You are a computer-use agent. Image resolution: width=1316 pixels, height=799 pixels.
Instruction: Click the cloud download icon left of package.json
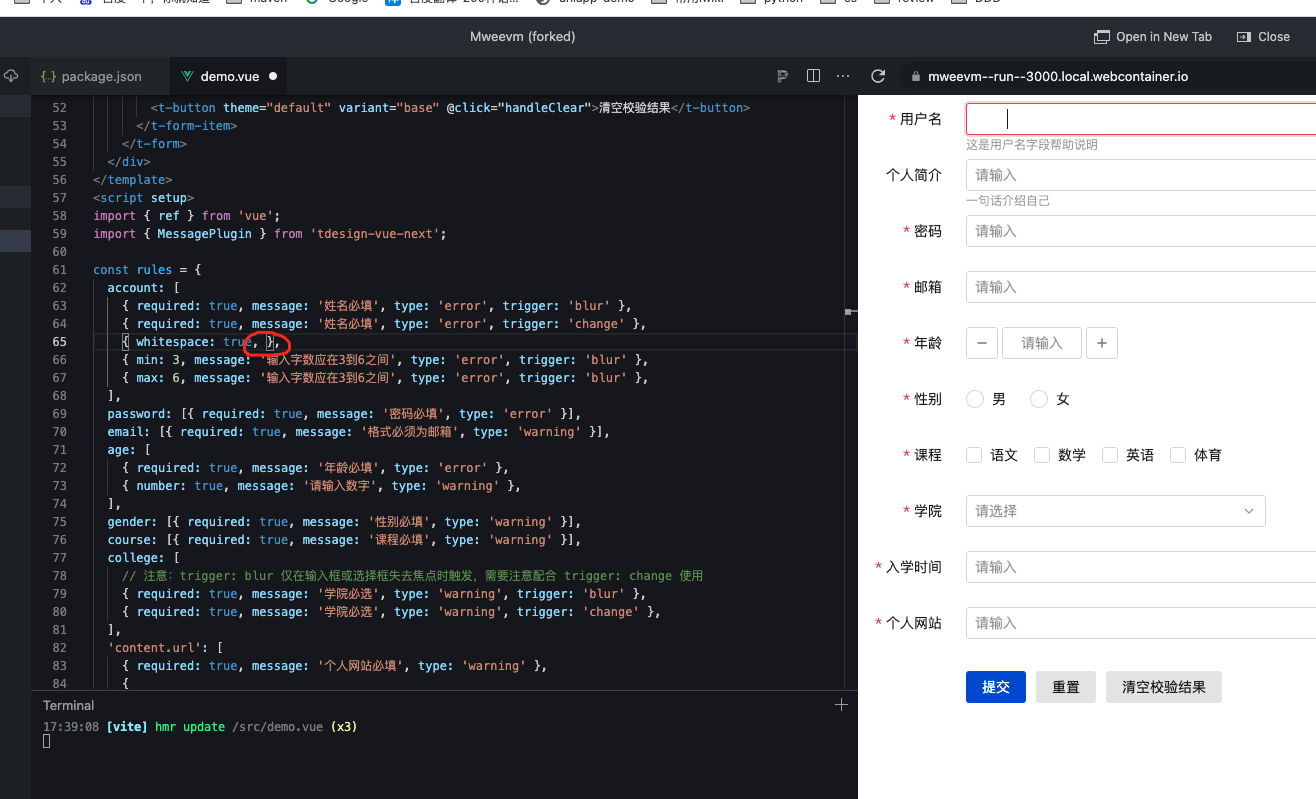(11, 76)
